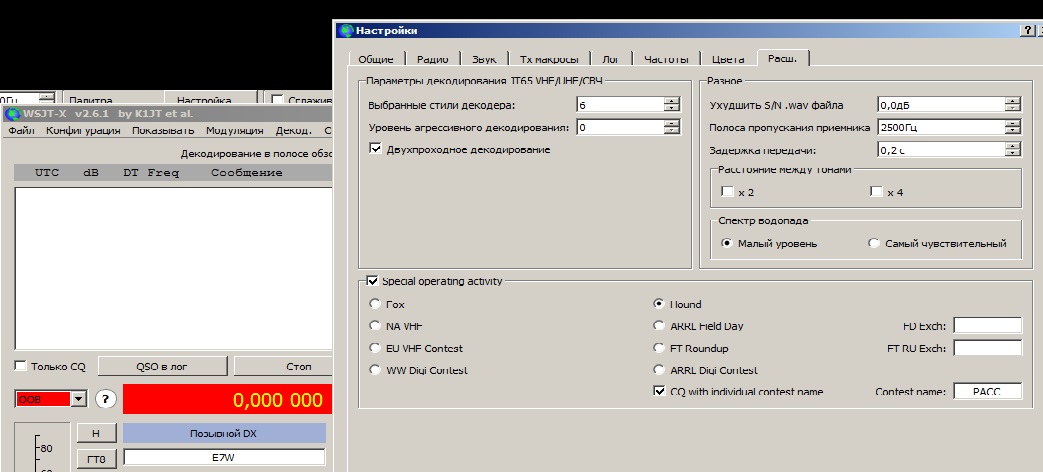Open the OOB band dropdown
Viewport: 1043px width, 472px height.
[x=80, y=399]
